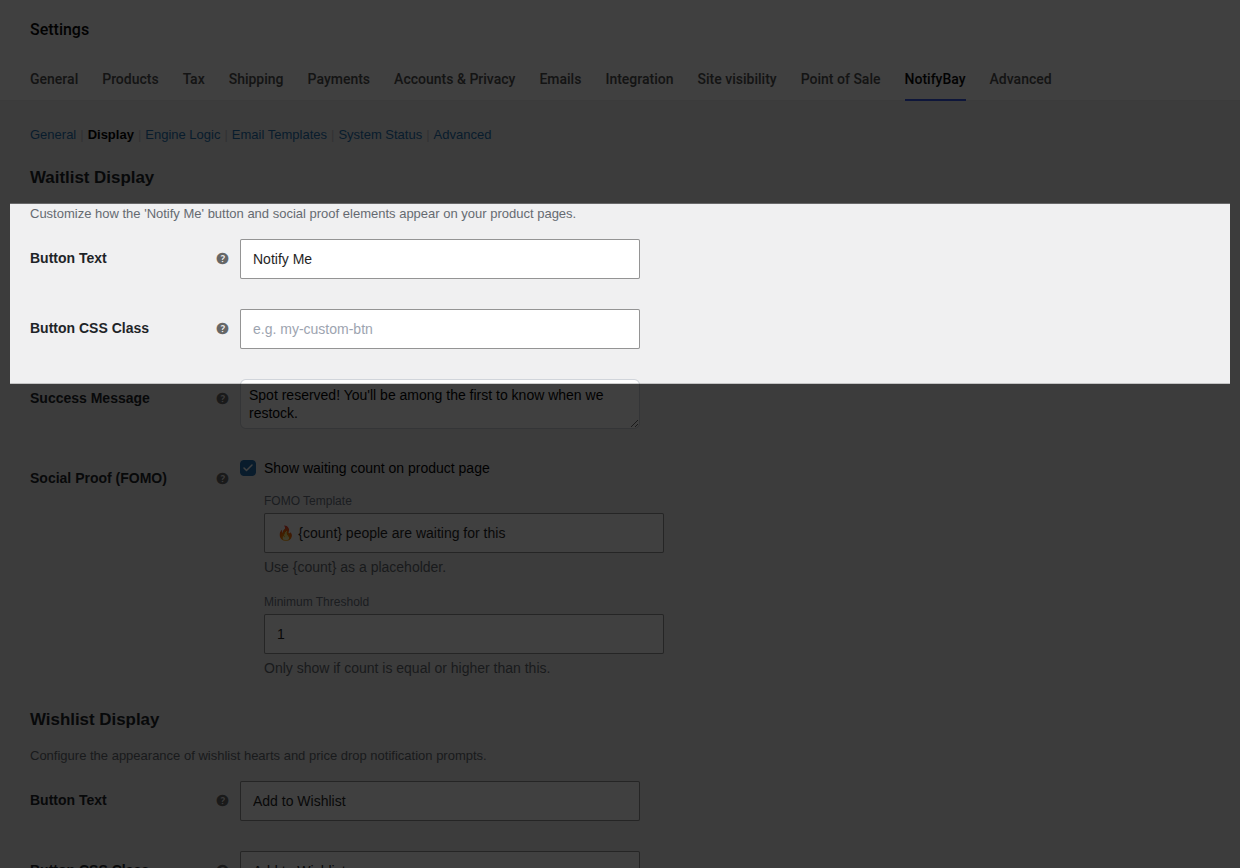The height and width of the screenshot is (868, 1240).
Task: Focus the waitlist Button CSS Class field
Action: point(440,329)
